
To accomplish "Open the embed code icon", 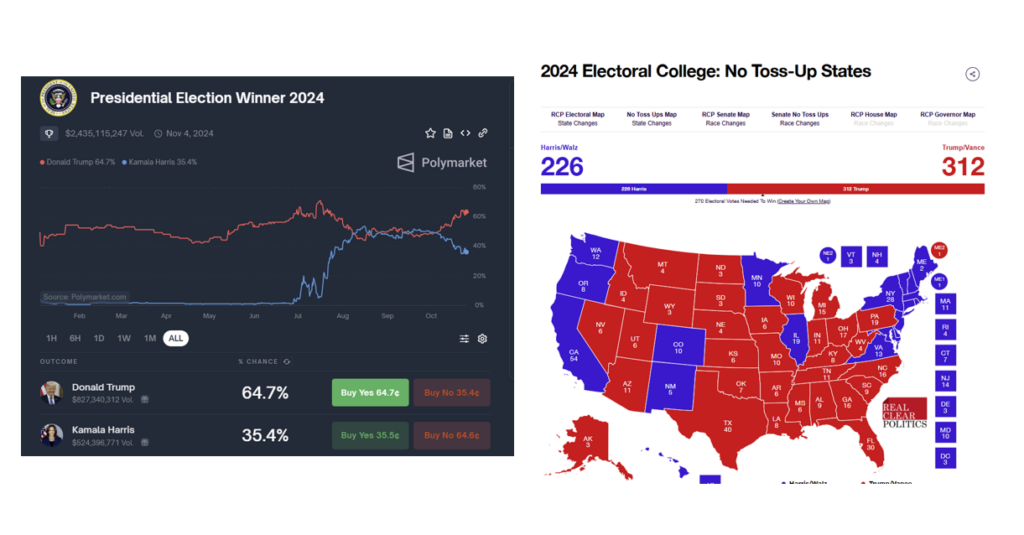I will coord(465,133).
